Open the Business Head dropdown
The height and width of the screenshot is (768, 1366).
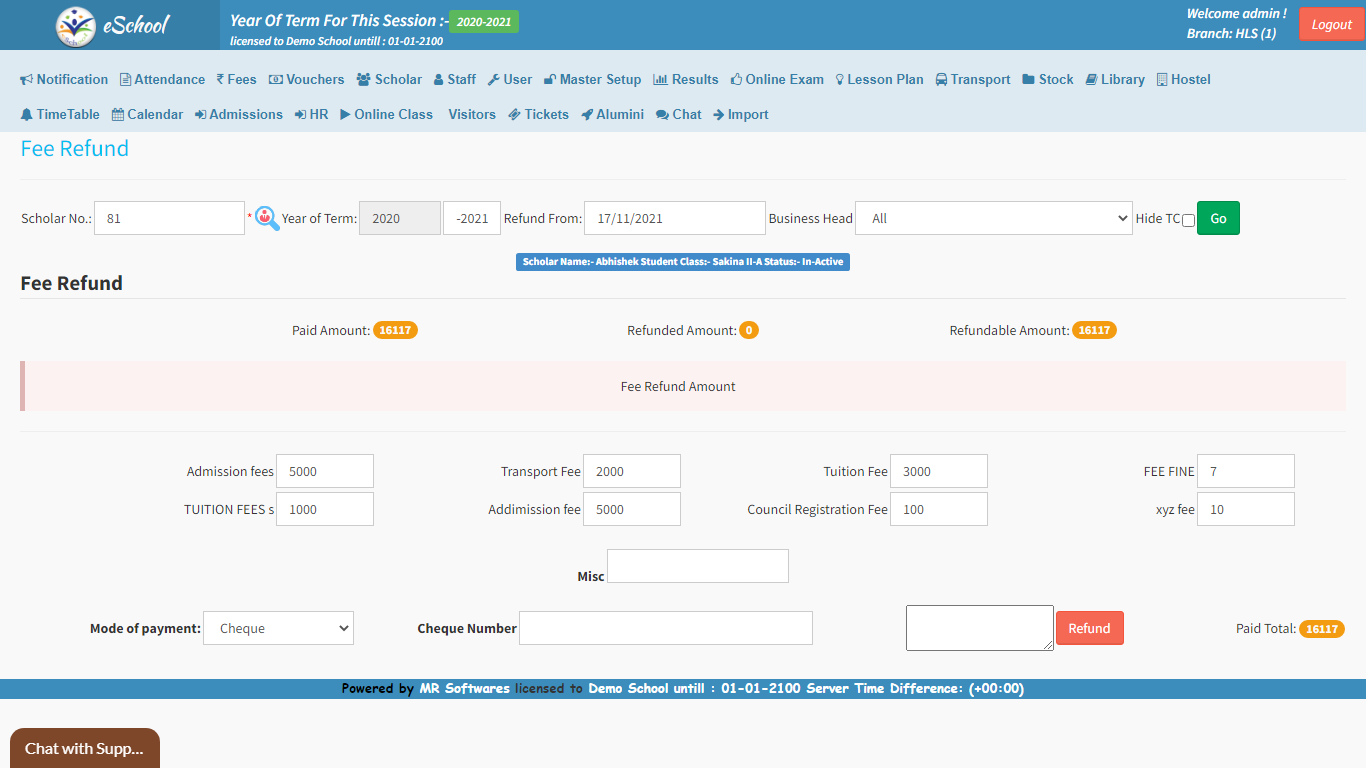pos(992,218)
